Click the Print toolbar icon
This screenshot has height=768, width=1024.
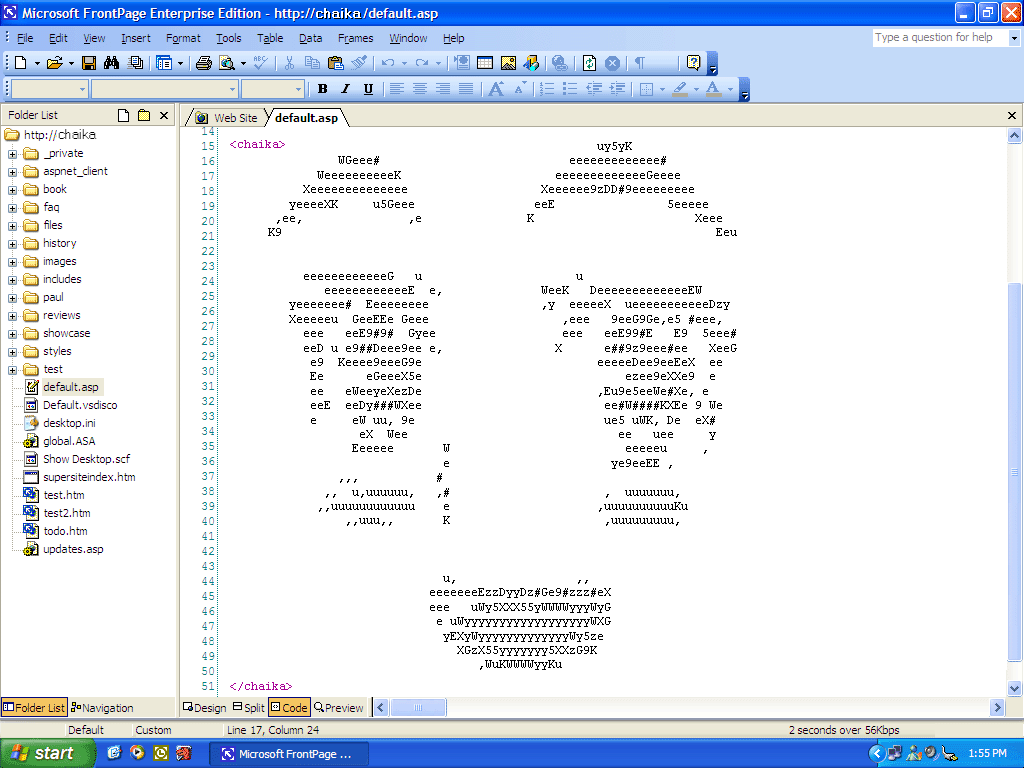tap(204, 63)
